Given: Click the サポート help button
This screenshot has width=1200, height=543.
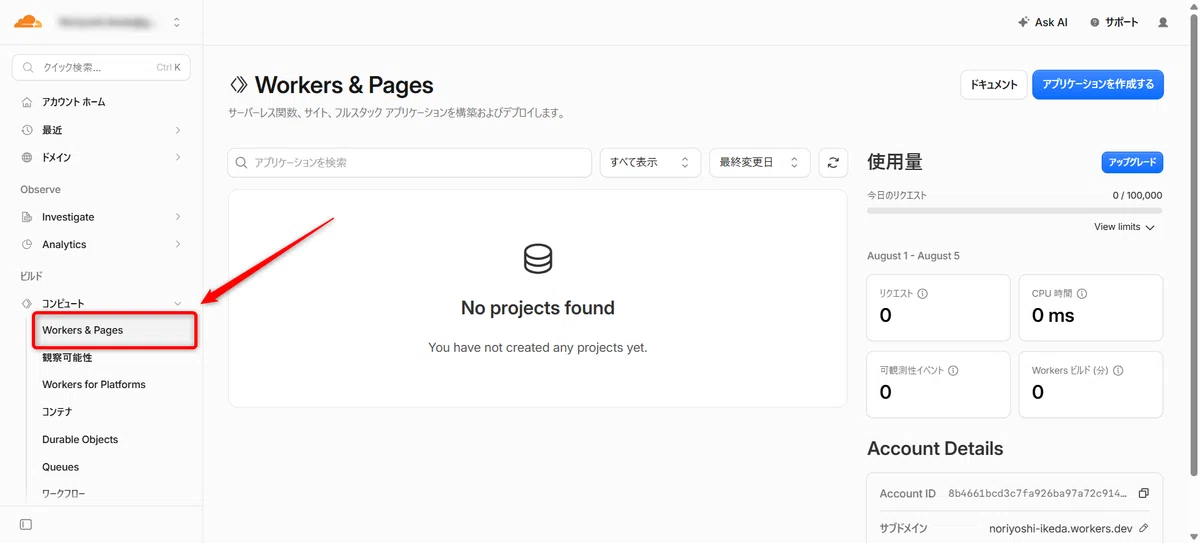Looking at the screenshot, I should pyautogui.click(x=1114, y=22).
